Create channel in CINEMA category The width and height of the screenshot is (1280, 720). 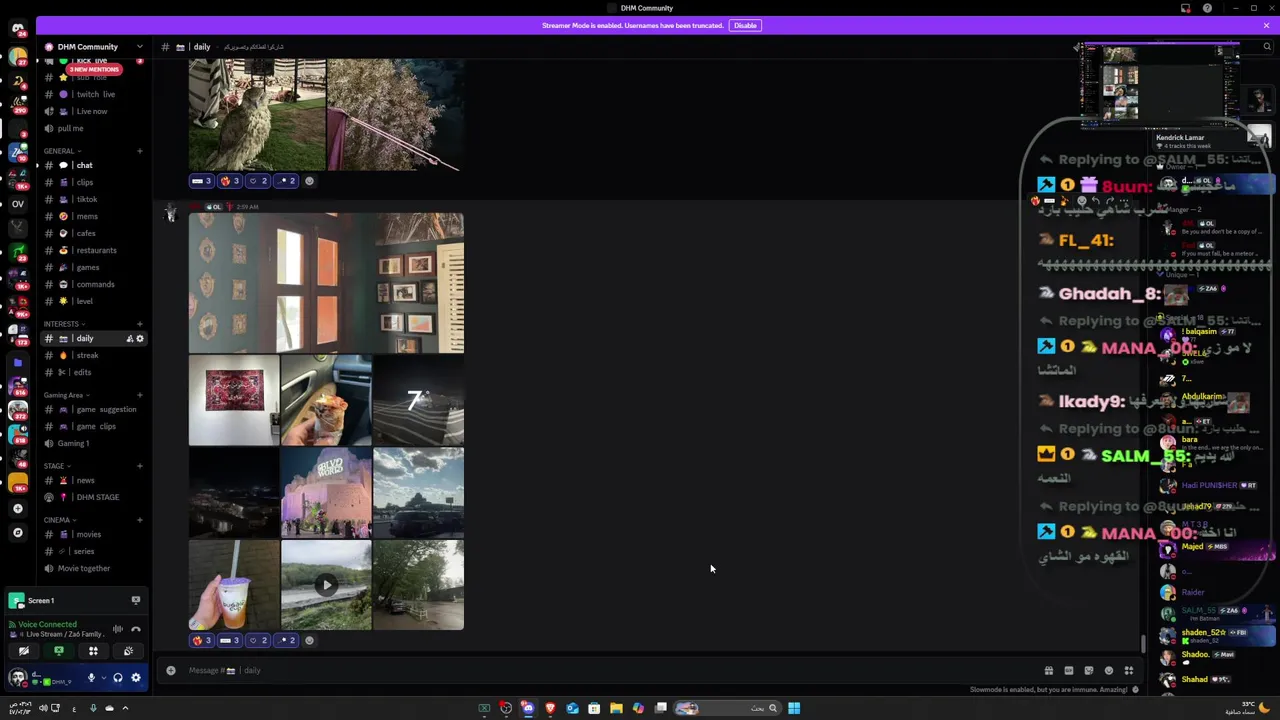(139, 520)
